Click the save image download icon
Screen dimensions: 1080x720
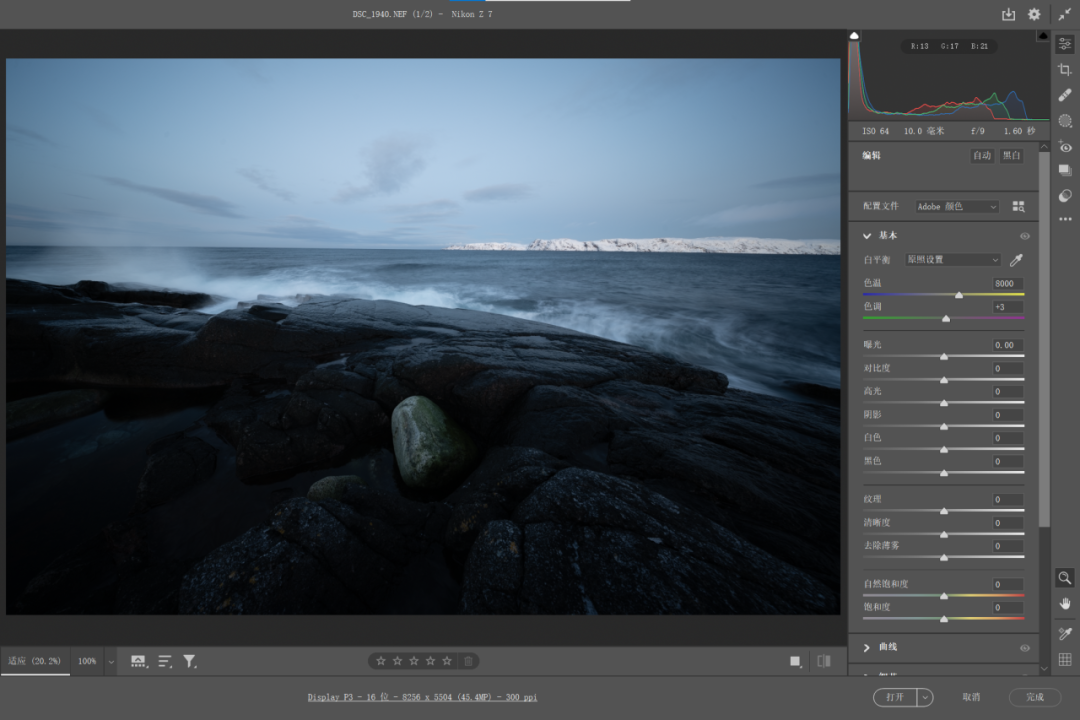pos(1008,14)
